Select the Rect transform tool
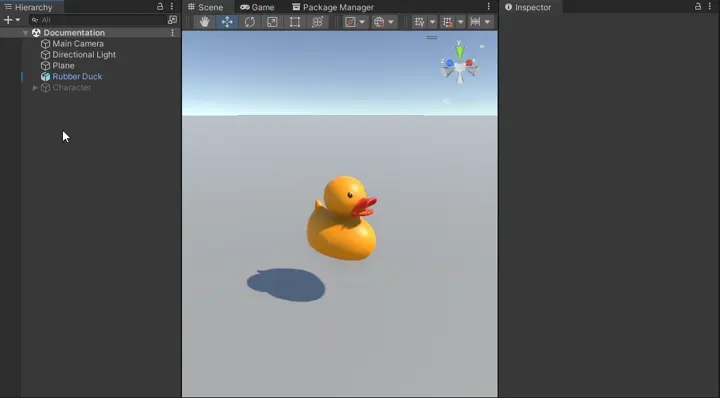This screenshot has height=398, width=720. [x=294, y=22]
